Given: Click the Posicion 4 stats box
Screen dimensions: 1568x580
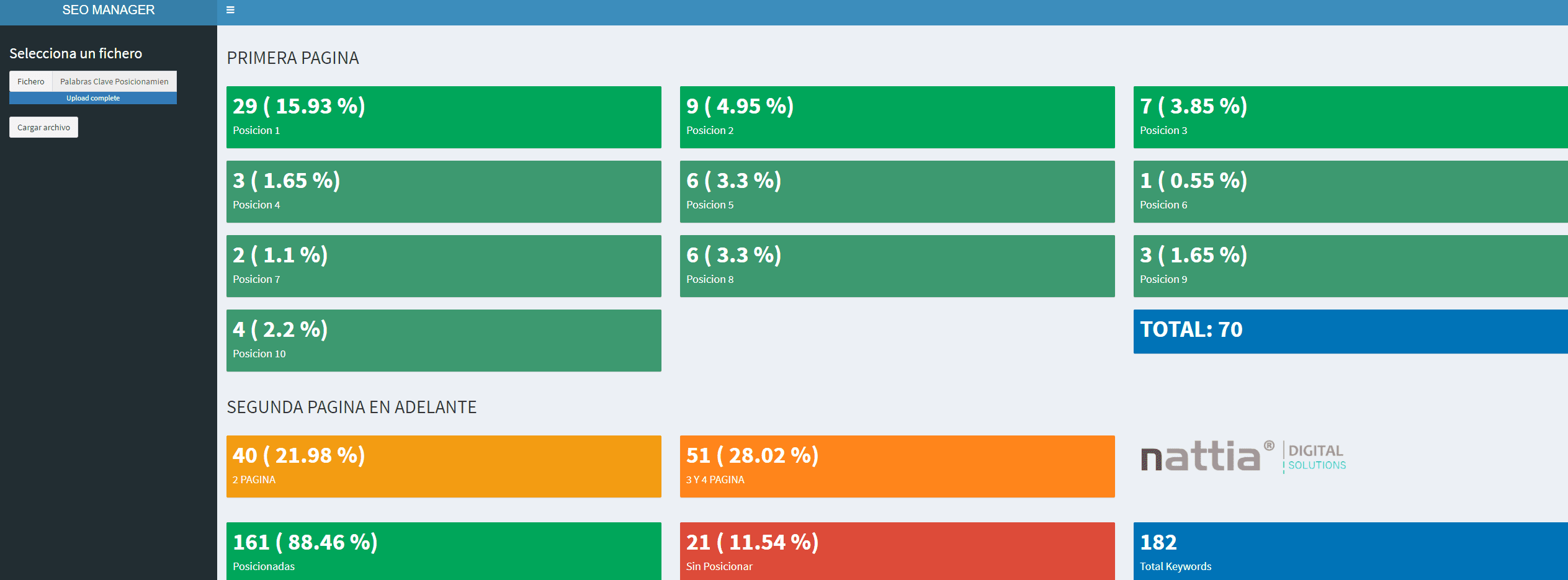Looking at the screenshot, I should coord(444,192).
